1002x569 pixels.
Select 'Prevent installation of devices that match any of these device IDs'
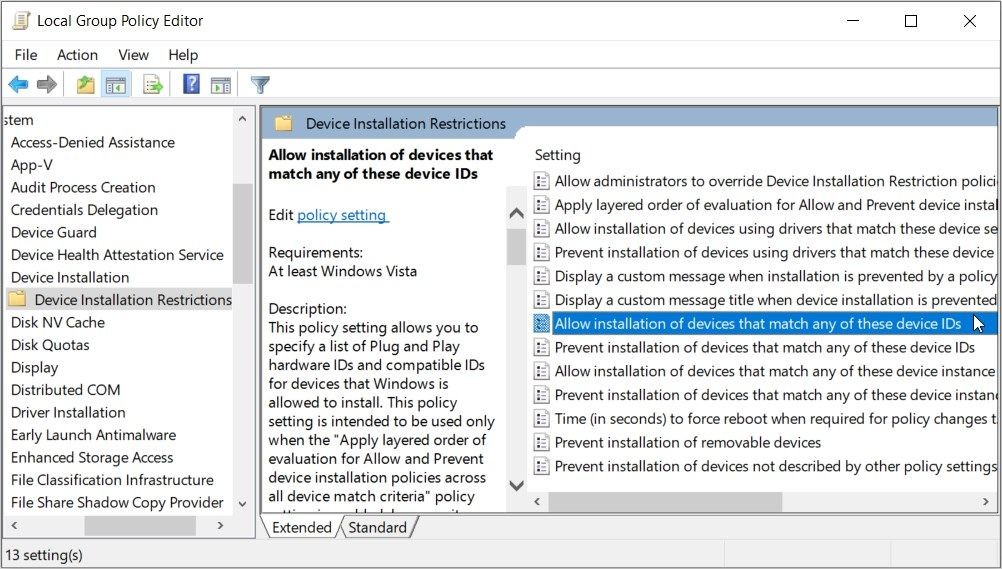(x=764, y=347)
